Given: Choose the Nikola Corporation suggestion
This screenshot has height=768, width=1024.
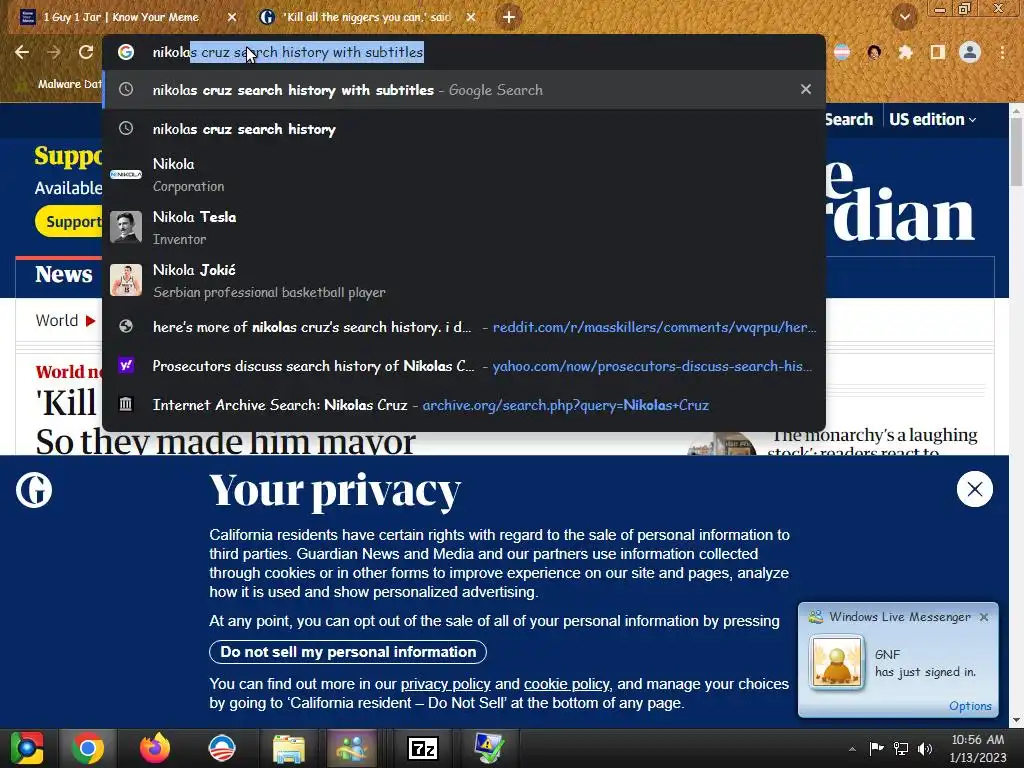Looking at the screenshot, I should (x=464, y=174).
